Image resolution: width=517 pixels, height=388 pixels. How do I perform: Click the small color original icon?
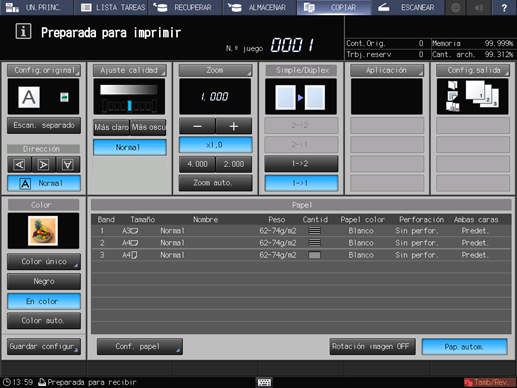point(64,97)
